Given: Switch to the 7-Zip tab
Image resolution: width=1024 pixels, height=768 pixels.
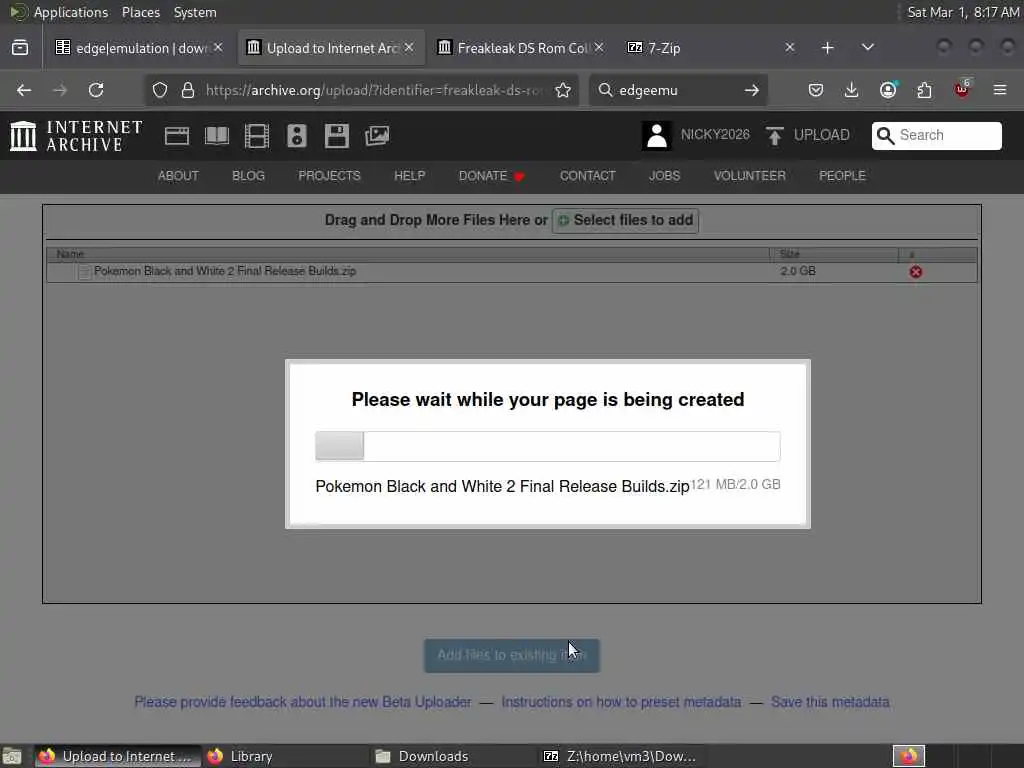Looking at the screenshot, I should coord(712,48).
